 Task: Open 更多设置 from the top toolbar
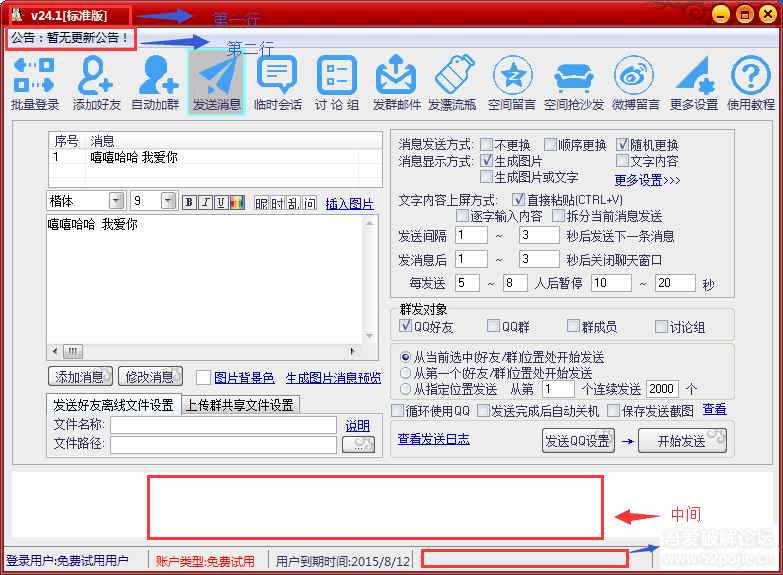coord(694,82)
